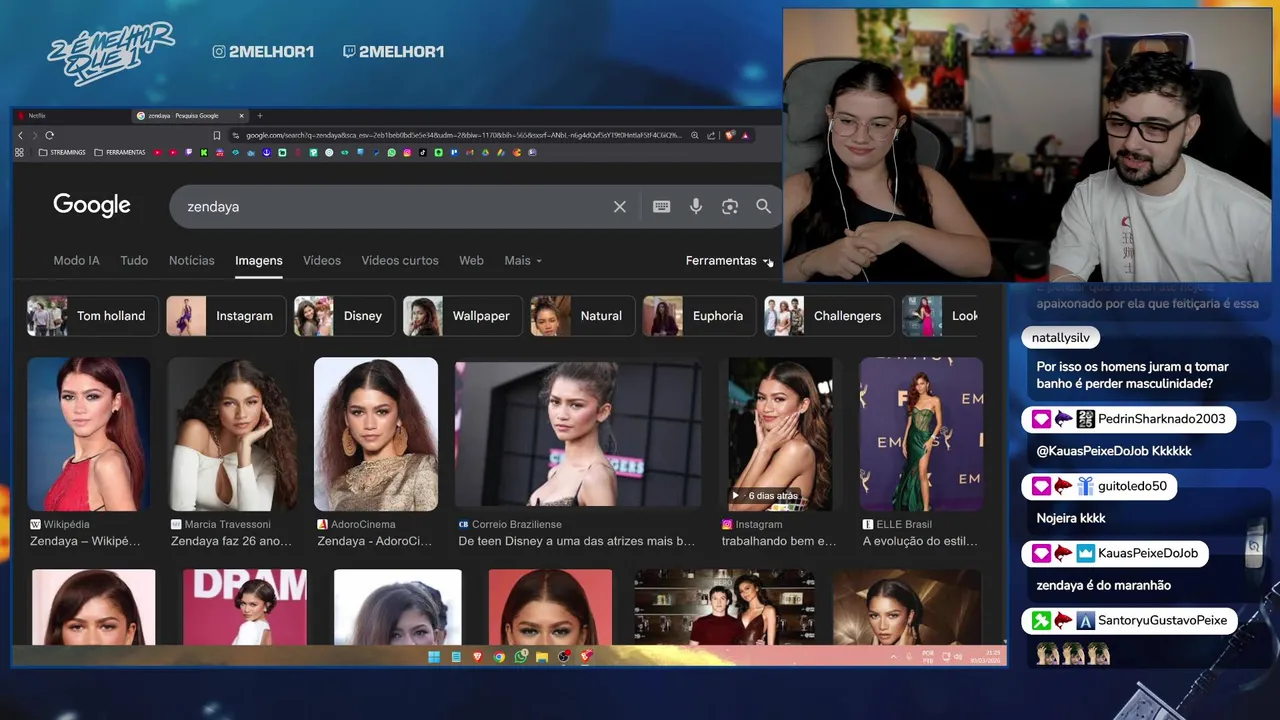Open Brave browser from the taskbar
Screen dimensions: 1280x720
click(477, 657)
